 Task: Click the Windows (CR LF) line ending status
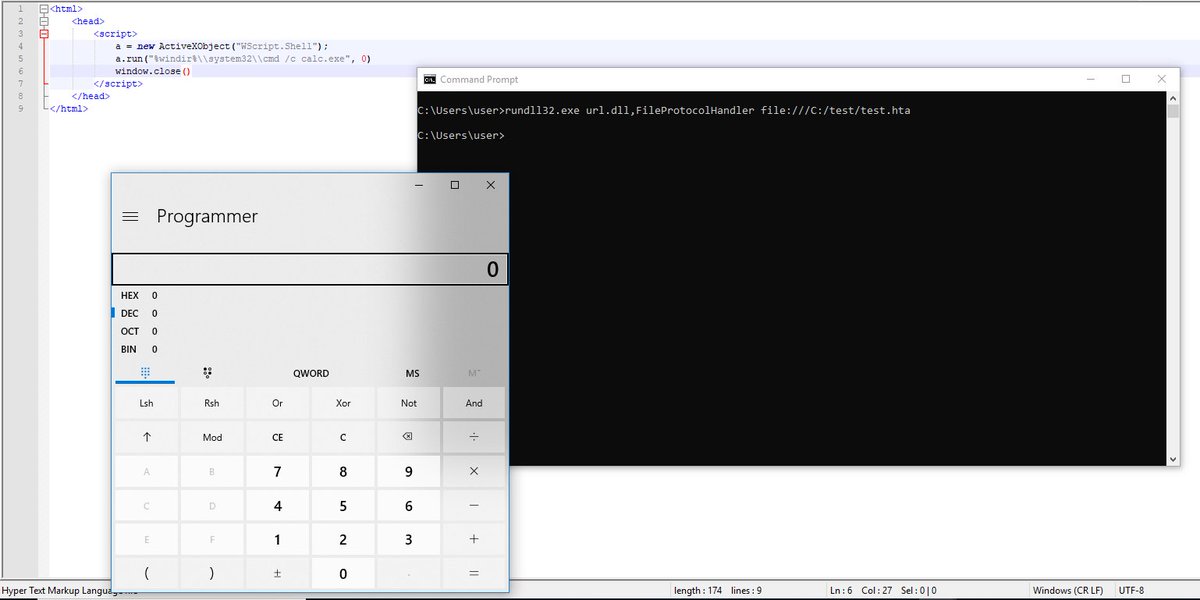(x=1069, y=590)
